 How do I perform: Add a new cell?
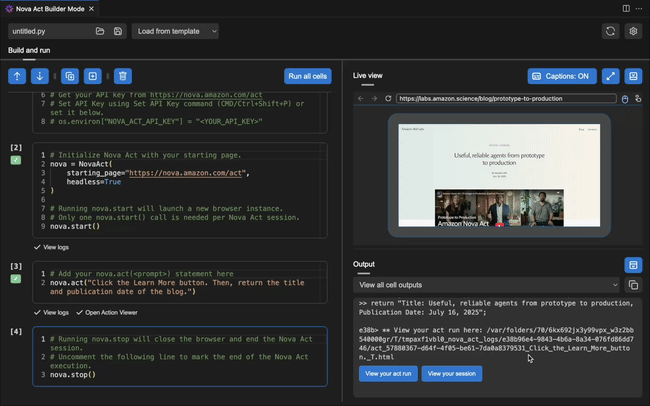click(x=93, y=76)
